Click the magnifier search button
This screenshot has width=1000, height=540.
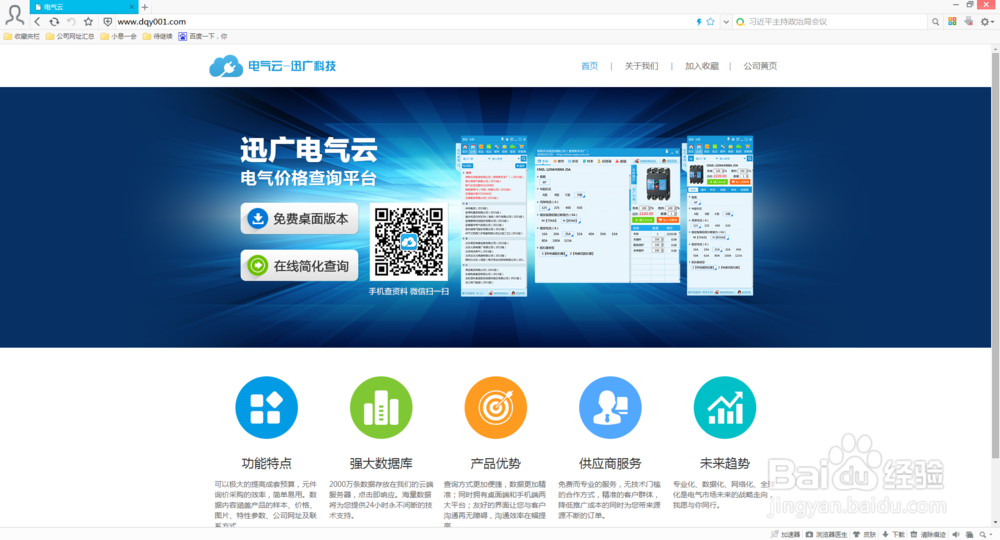935,22
